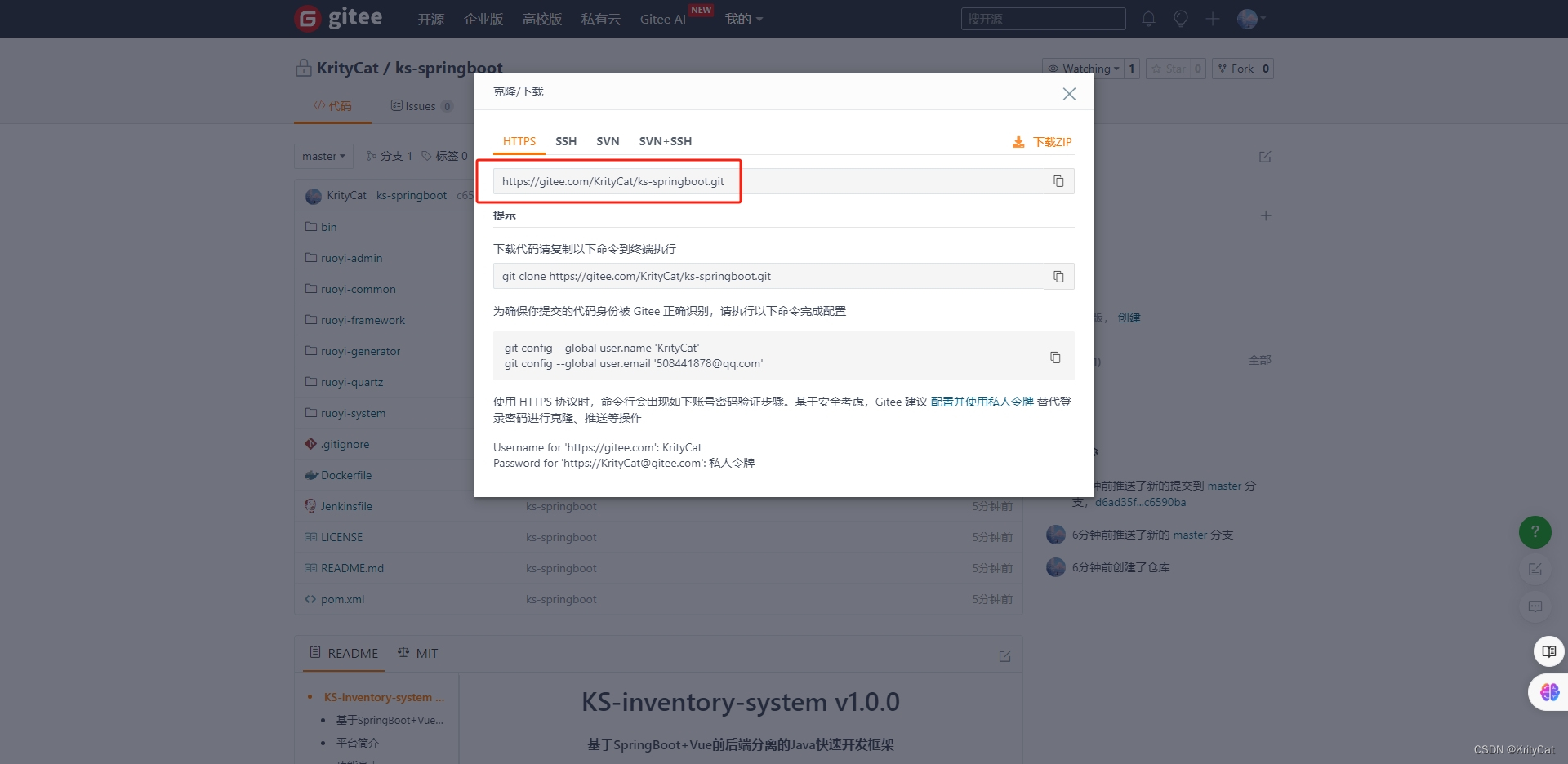Open the ruoyi-common folder

pos(358,289)
